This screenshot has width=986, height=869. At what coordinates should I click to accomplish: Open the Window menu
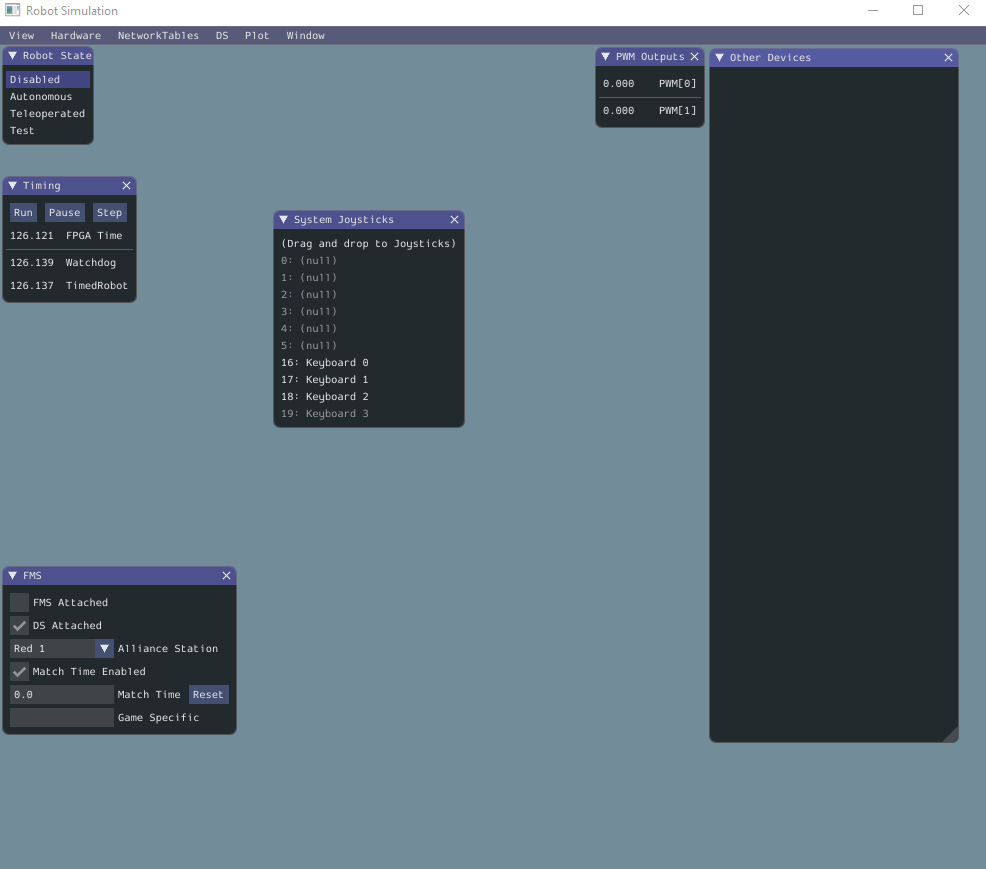[306, 35]
